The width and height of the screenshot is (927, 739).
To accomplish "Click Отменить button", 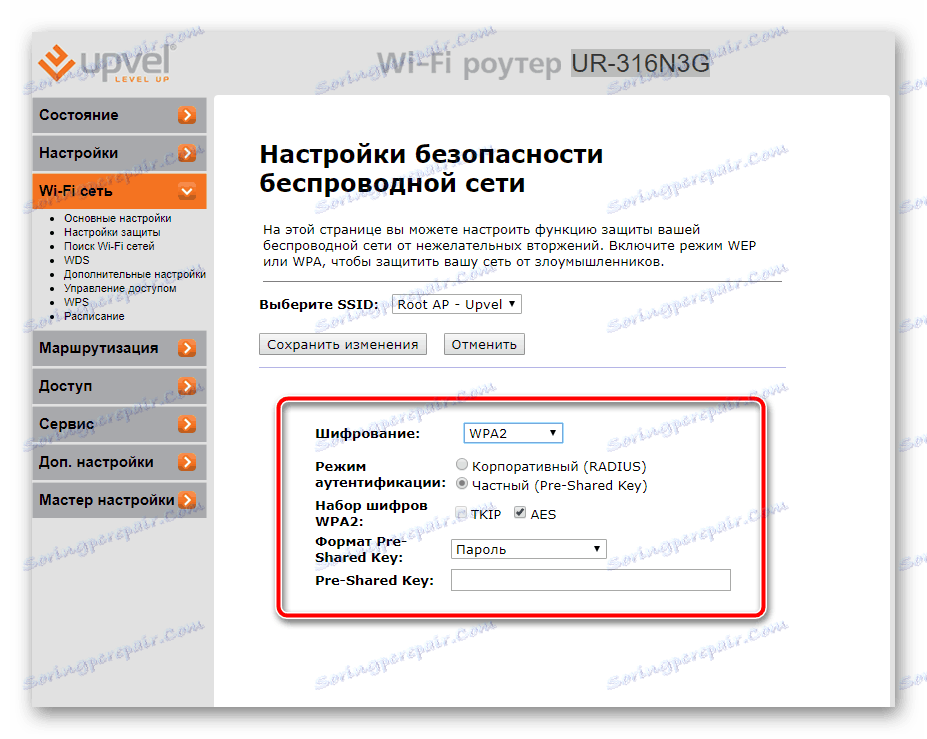I will click(484, 344).
